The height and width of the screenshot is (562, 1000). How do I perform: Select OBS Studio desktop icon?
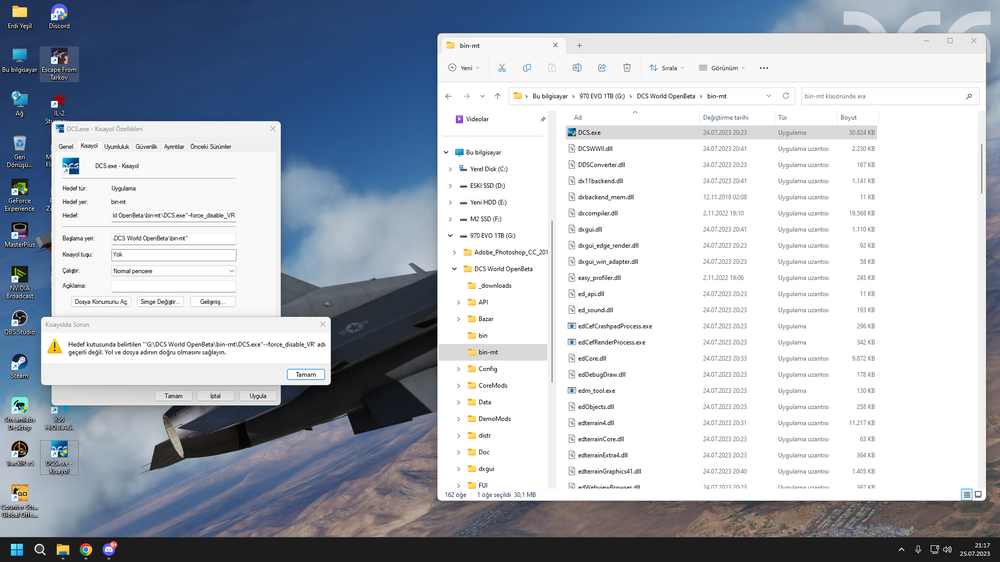click(x=20, y=323)
